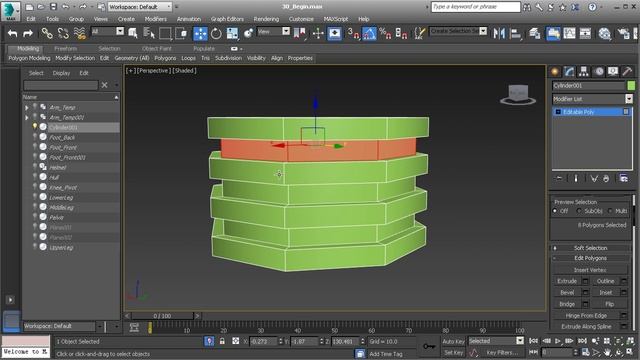Open the Graph Editors menu
The image size is (640, 360).
(x=227, y=19)
